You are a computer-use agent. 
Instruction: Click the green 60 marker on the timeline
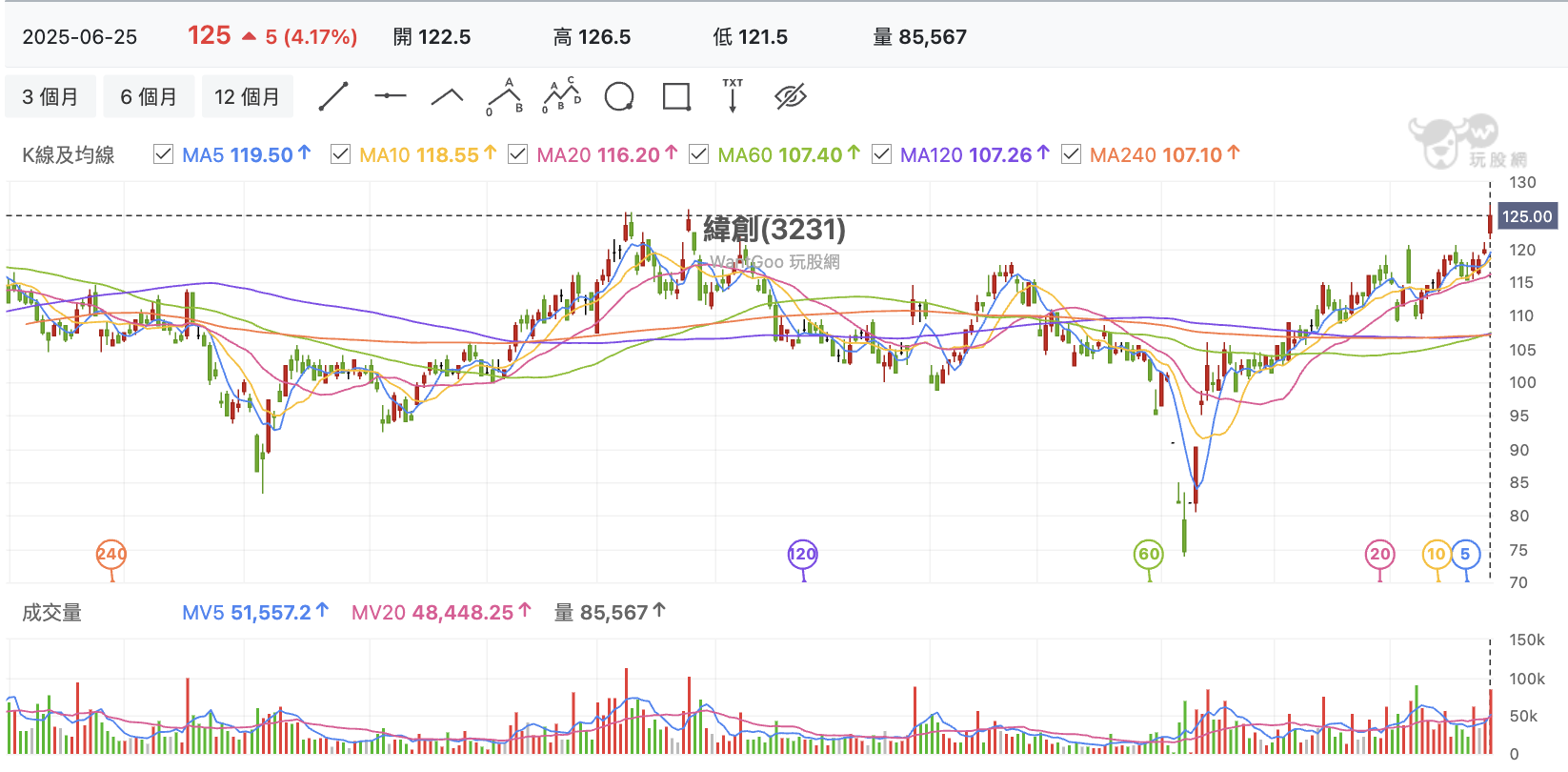(x=1149, y=555)
